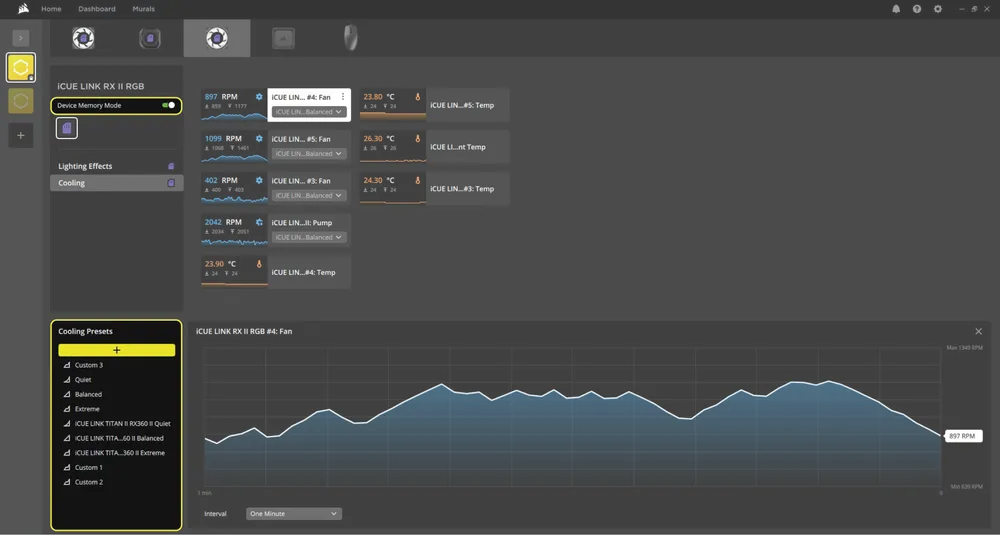Image resolution: width=1000 pixels, height=535 pixels.
Task: Add a new profile with plus icon
Action: (x=20, y=135)
